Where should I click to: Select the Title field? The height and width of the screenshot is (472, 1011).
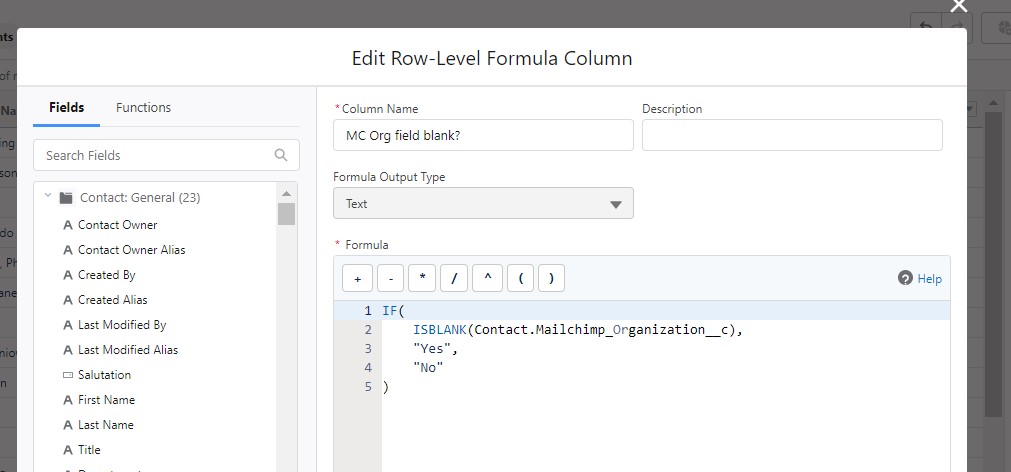(x=90, y=450)
